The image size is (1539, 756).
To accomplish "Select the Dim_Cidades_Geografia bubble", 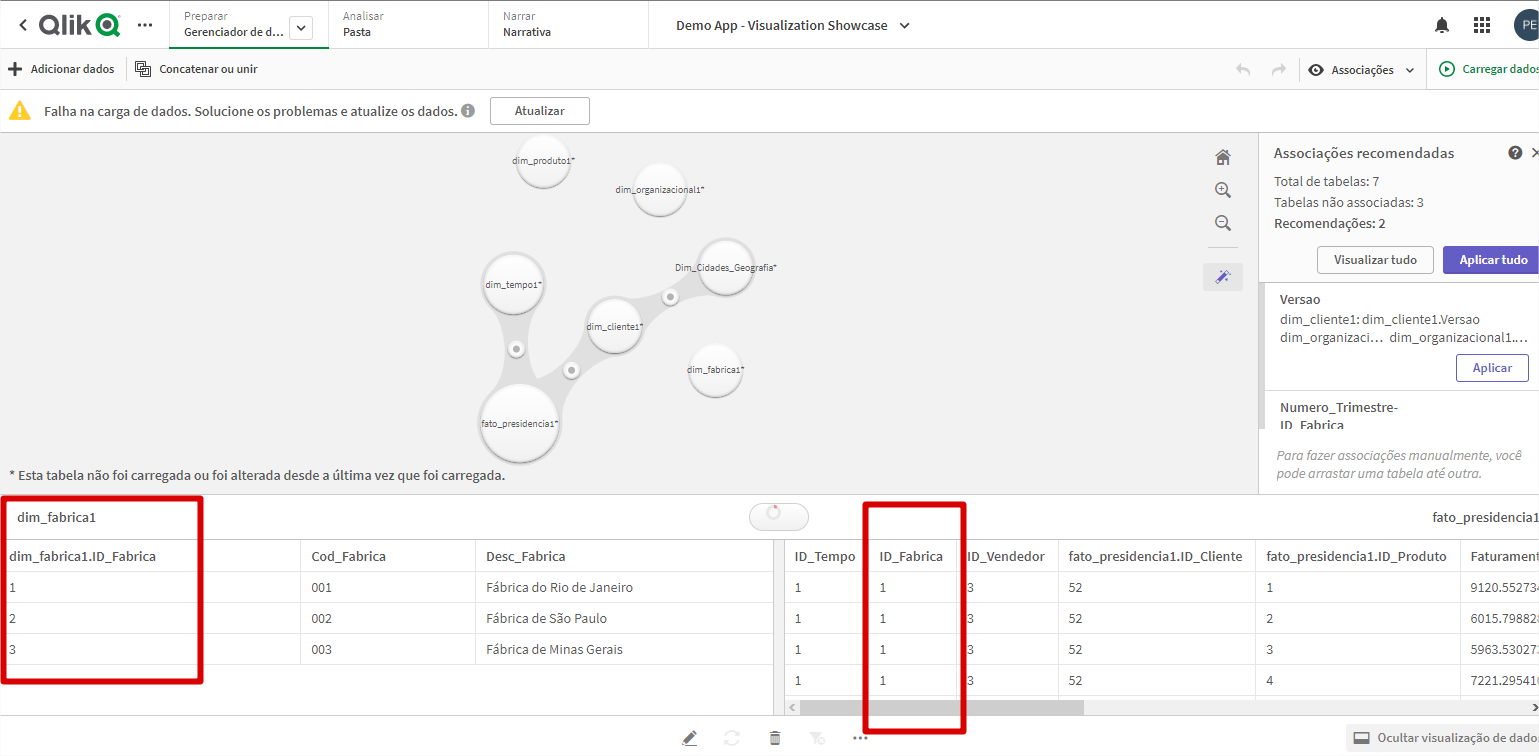I will pyautogui.click(x=725, y=267).
